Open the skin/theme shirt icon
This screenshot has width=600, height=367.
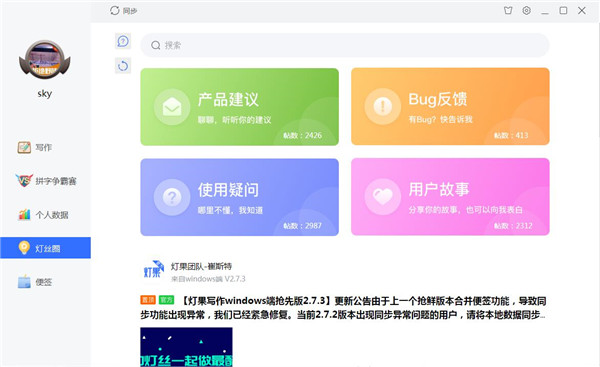(508, 11)
